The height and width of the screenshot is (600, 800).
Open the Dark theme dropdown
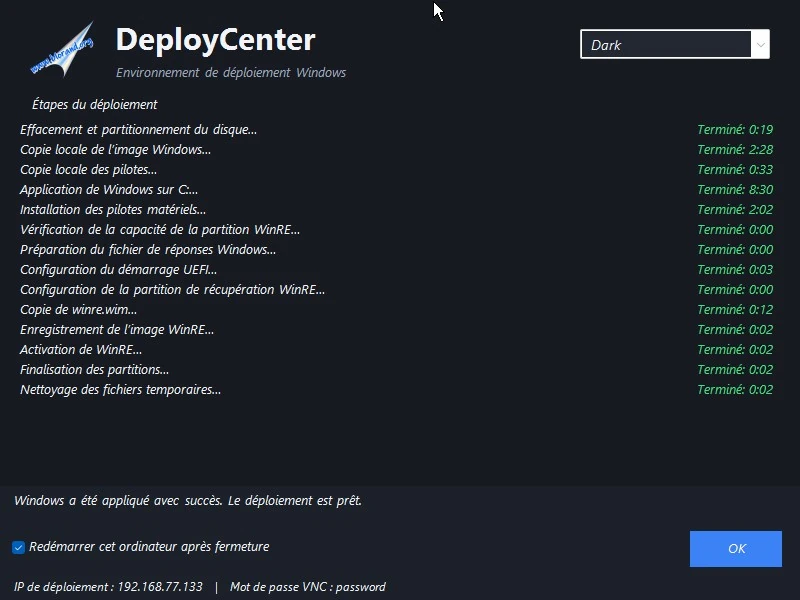(x=674, y=44)
